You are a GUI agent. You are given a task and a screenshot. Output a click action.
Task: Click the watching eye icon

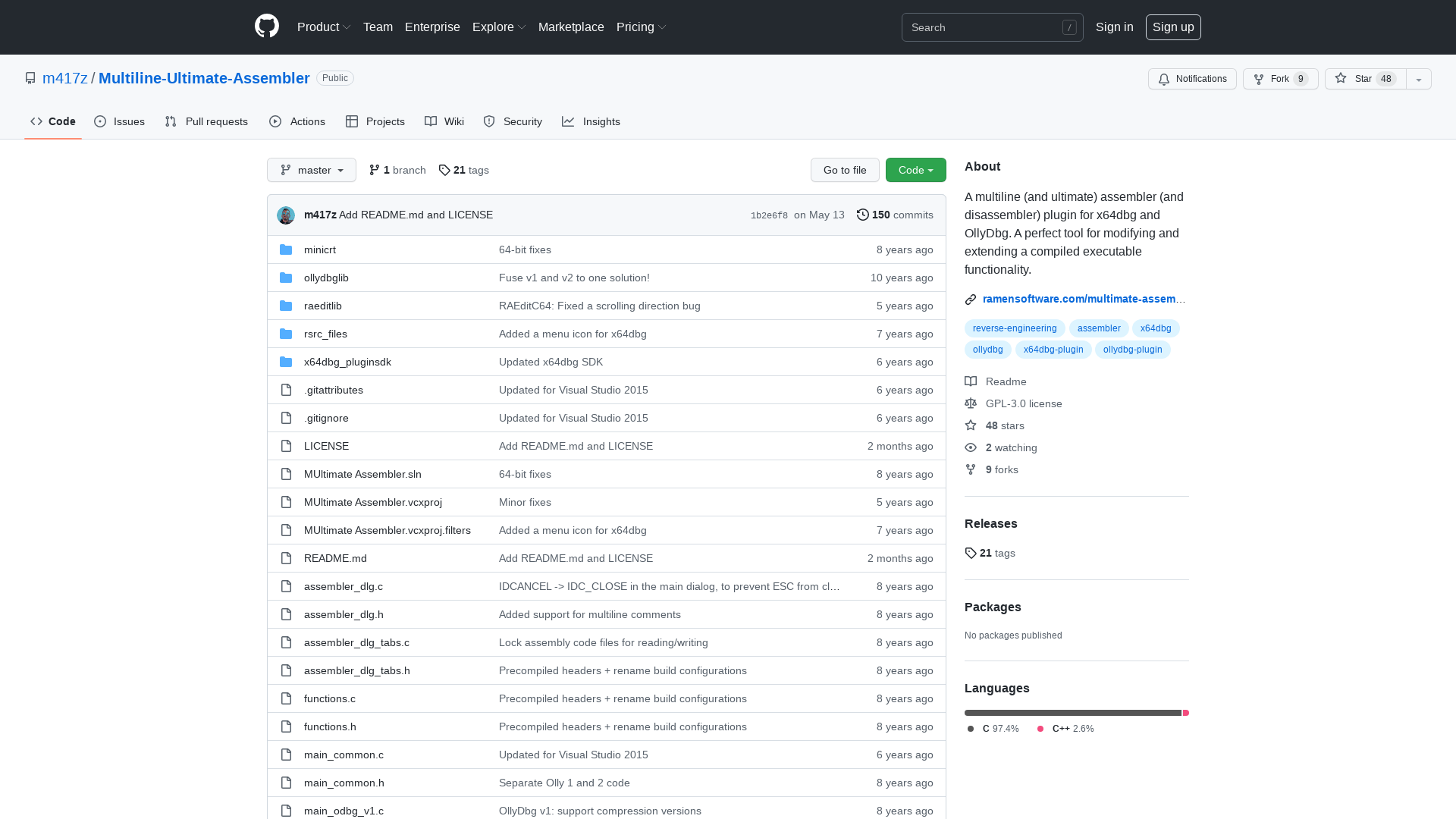pos(971,447)
